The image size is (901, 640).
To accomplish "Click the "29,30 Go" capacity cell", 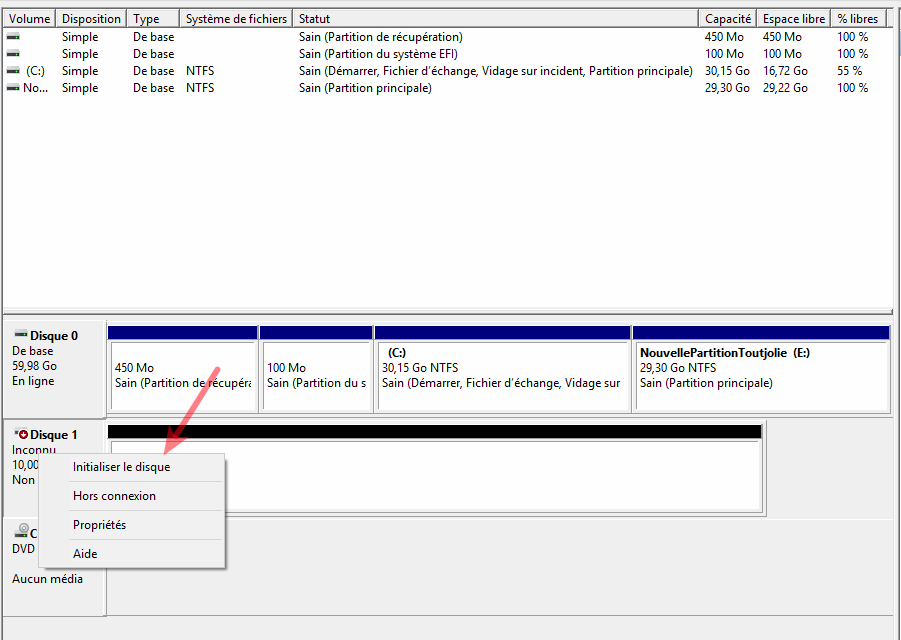I will click(727, 88).
